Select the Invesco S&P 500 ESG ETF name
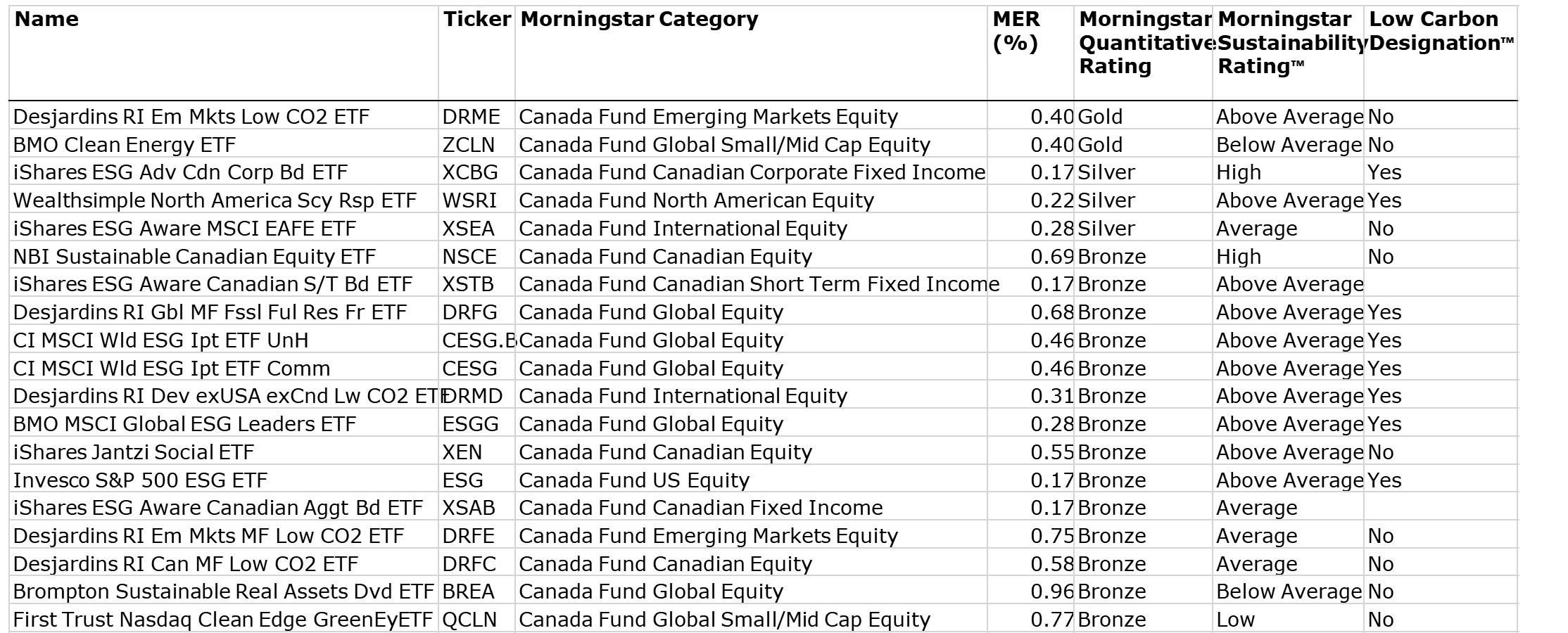Viewport: 1568px width, 633px height. 140,480
